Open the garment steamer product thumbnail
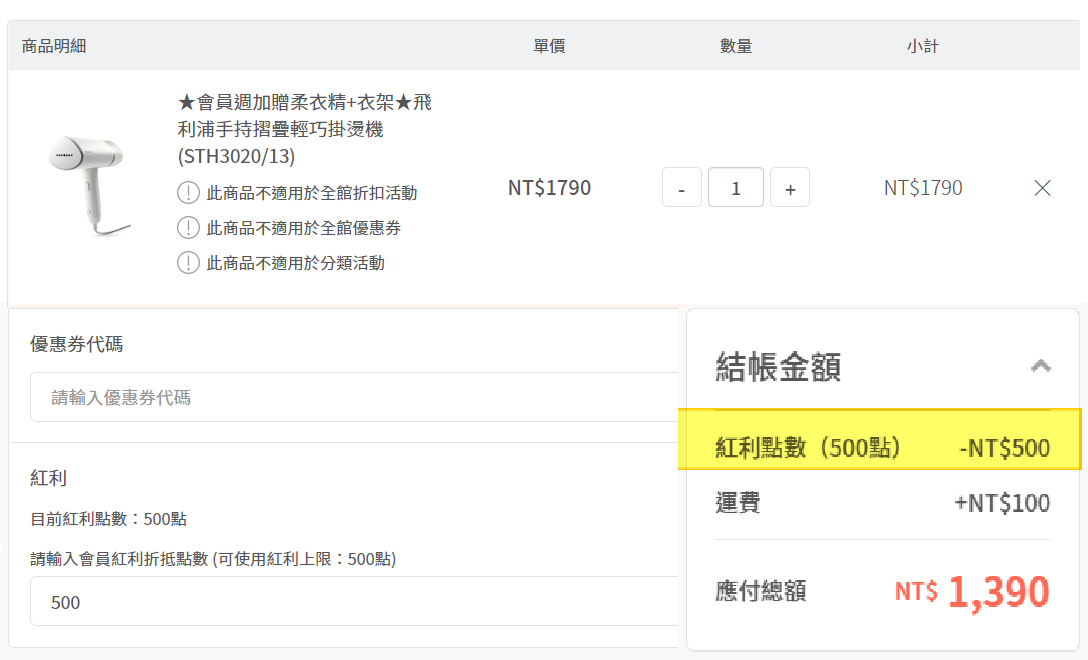 [x=87, y=187]
